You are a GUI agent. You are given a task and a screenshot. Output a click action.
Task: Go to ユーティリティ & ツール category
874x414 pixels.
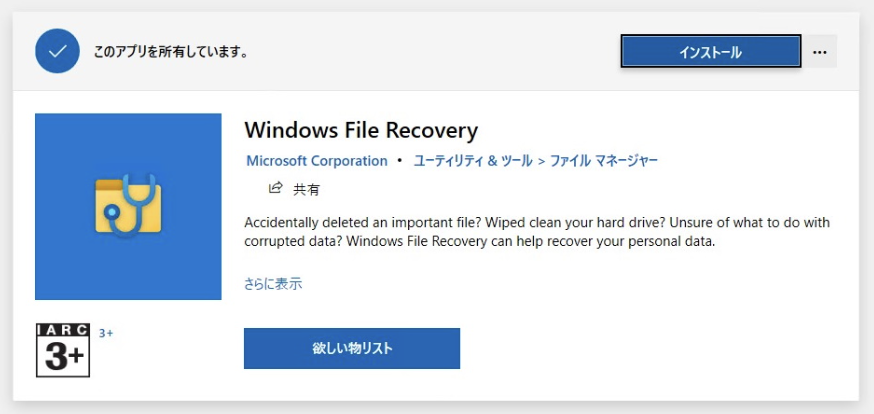(x=471, y=160)
